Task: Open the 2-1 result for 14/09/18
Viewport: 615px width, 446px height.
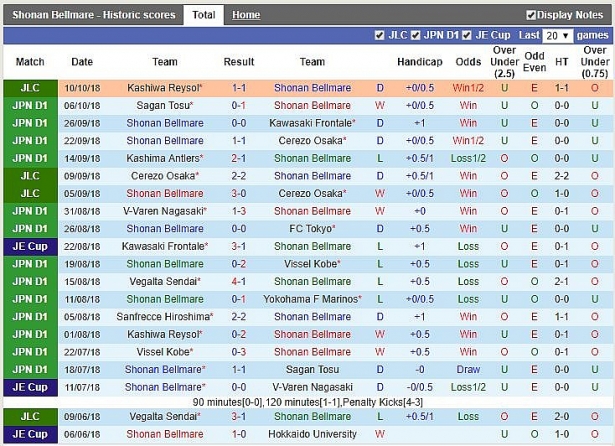Action: click(239, 158)
